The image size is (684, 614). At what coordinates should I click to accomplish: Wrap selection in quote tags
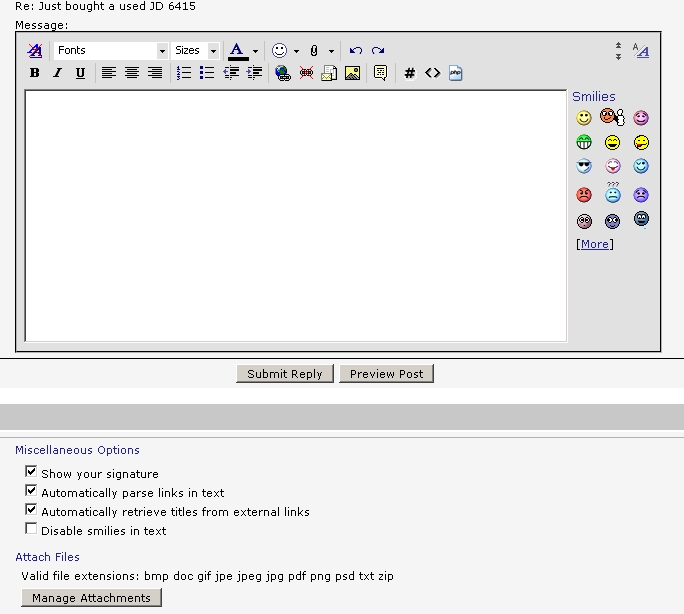point(380,73)
